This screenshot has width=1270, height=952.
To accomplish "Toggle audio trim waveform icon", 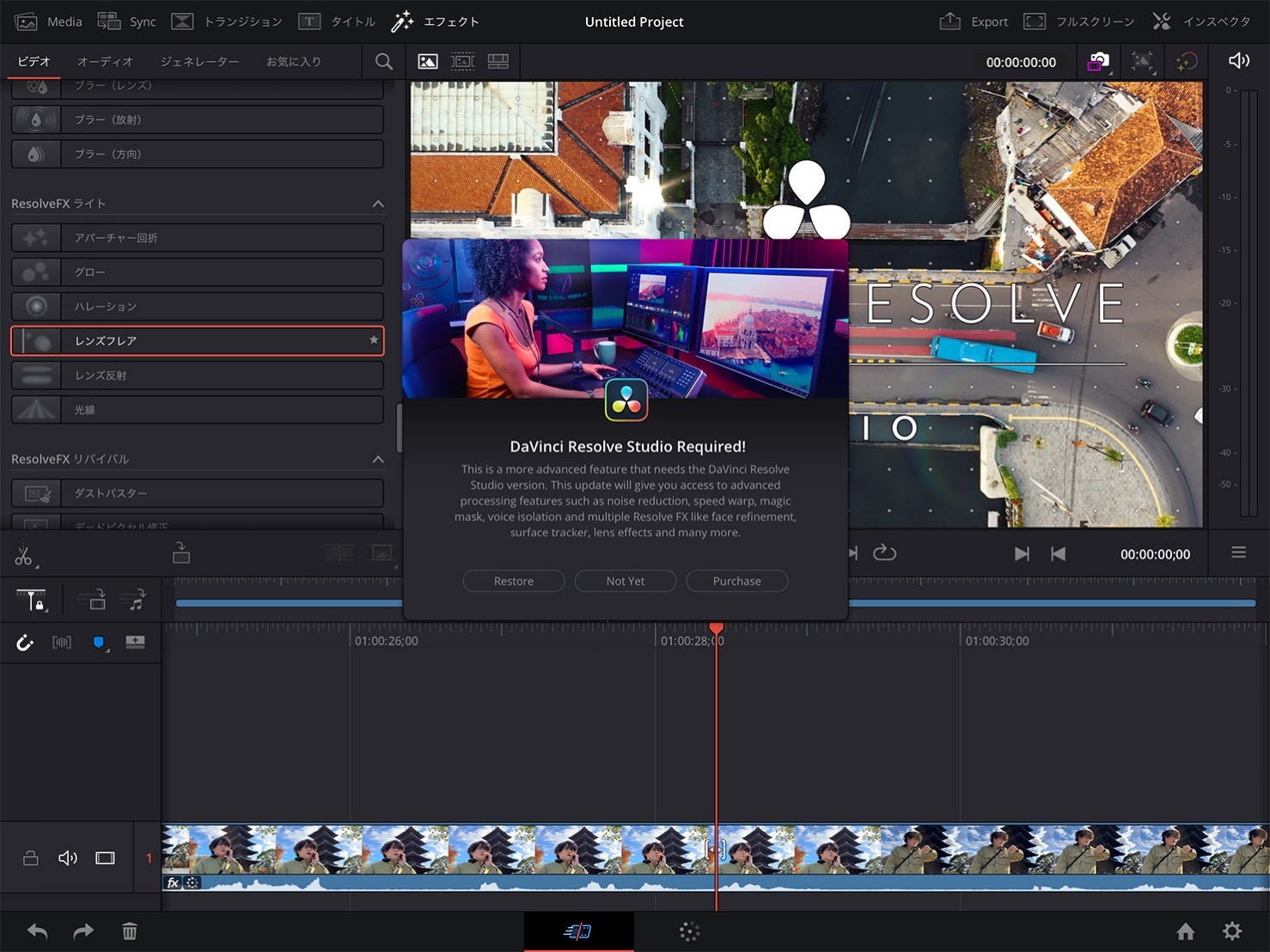I will [62, 643].
